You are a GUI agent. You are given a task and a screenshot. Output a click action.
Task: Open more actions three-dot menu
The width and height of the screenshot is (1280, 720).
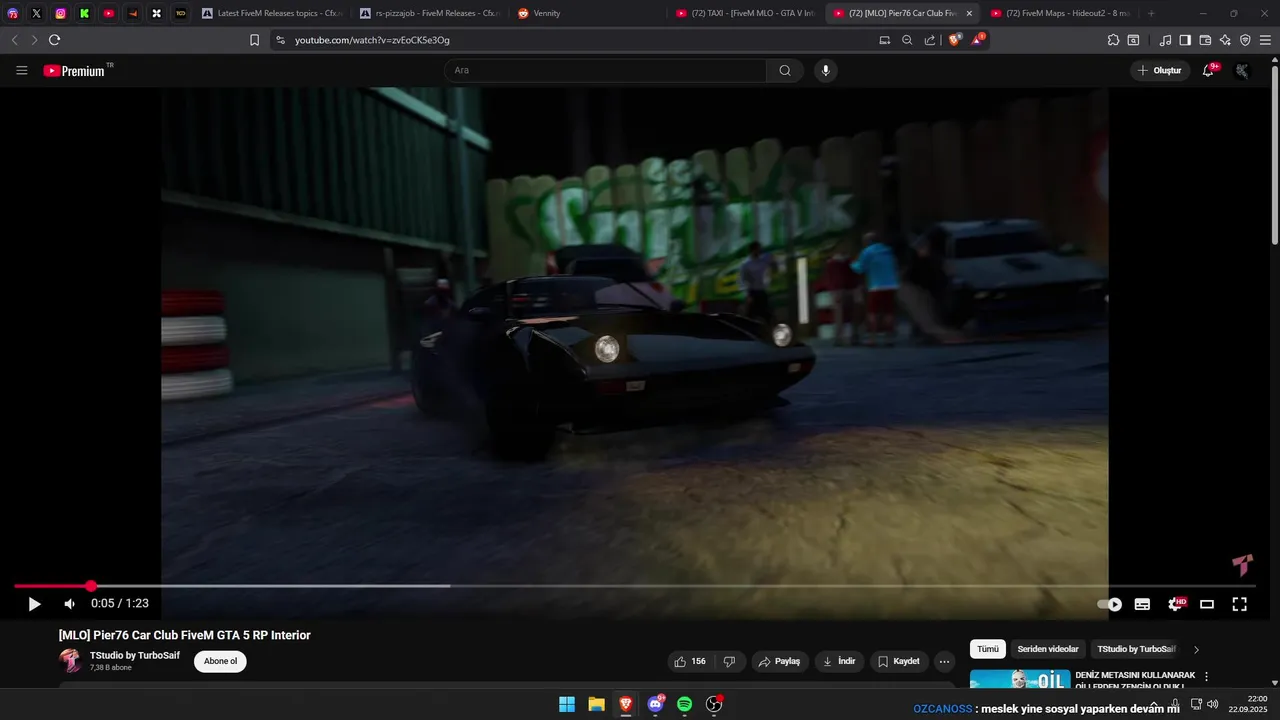tap(945, 662)
